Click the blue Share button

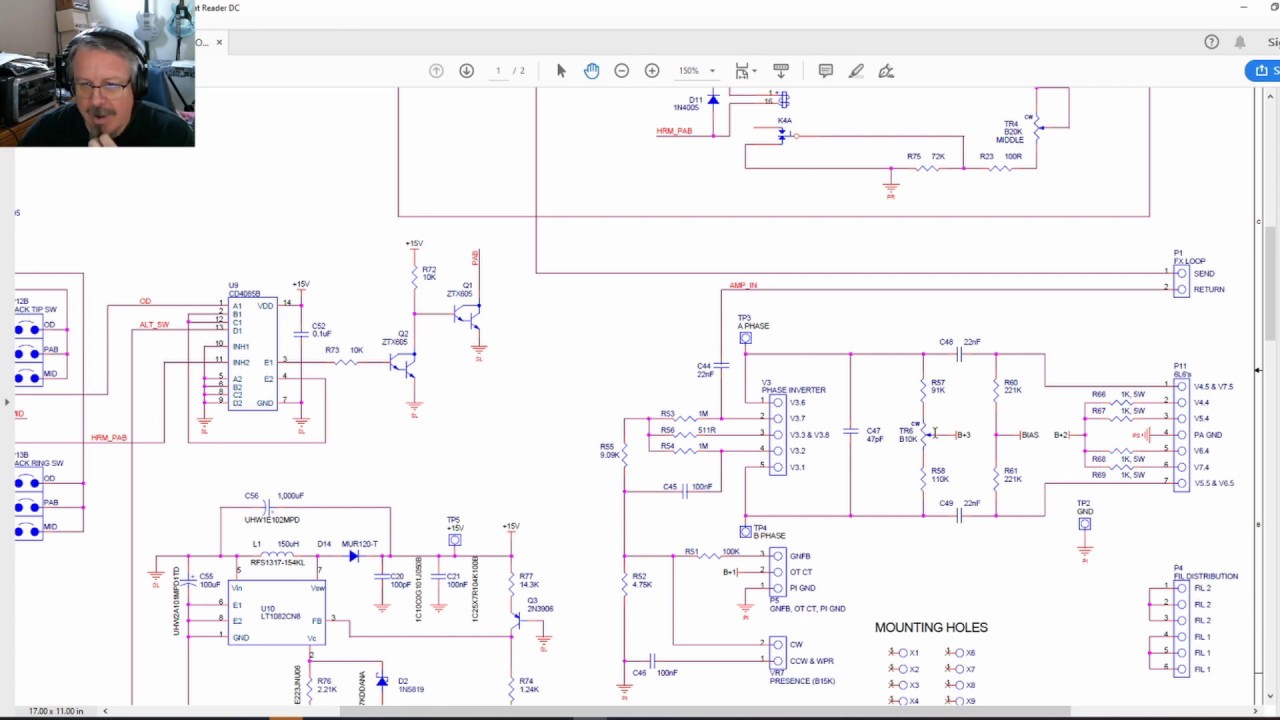coord(1263,70)
